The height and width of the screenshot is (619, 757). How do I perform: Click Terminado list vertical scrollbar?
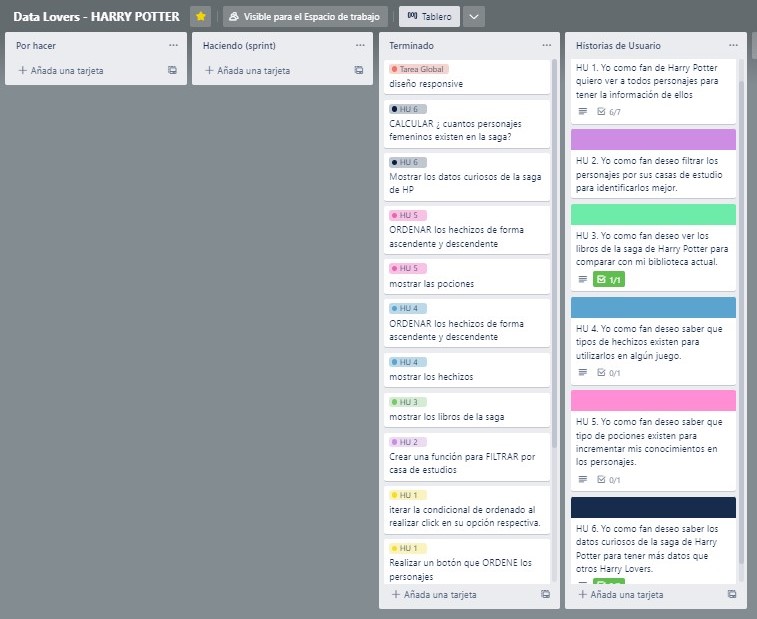pos(554,253)
